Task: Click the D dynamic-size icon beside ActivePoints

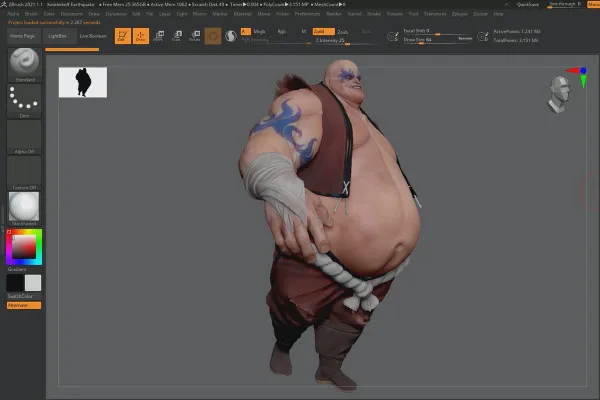Action: [483, 36]
